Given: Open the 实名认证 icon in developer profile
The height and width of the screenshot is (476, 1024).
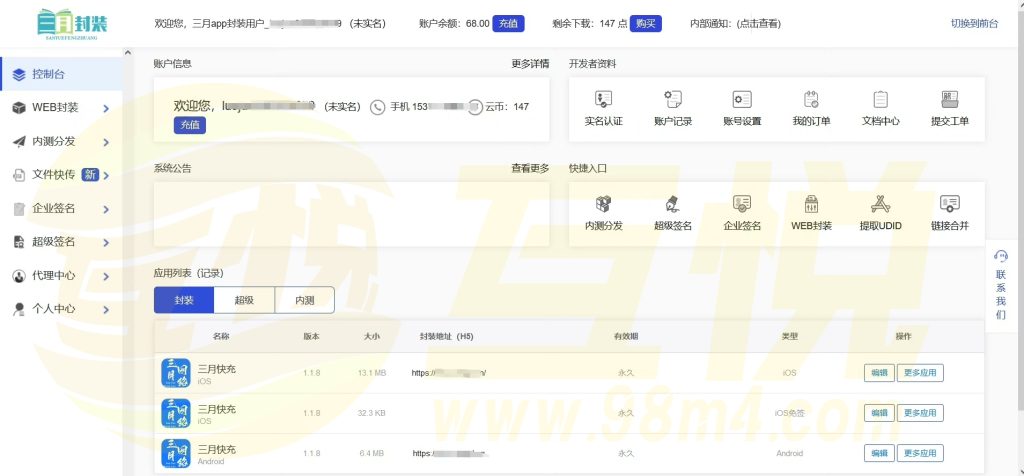Looking at the screenshot, I should [x=603, y=99].
